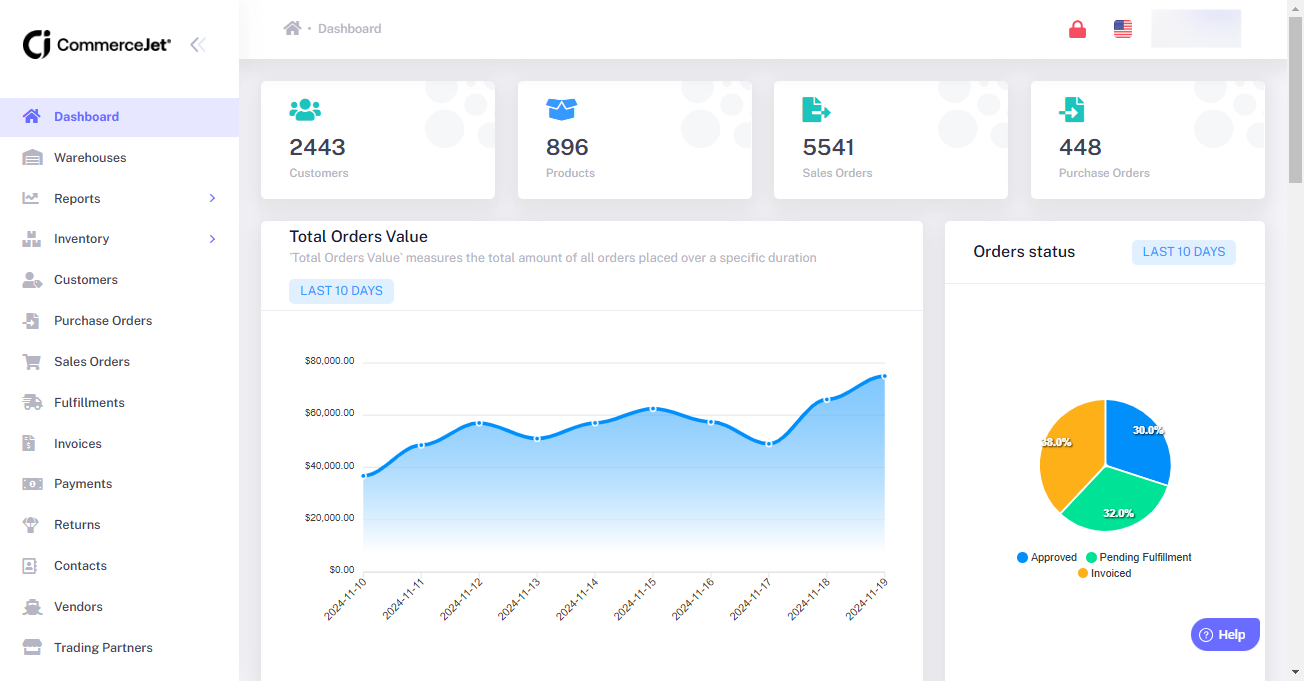This screenshot has height=681, width=1304.
Task: Open Total Orders Value LAST 10 DAYS filter
Action: 342,291
